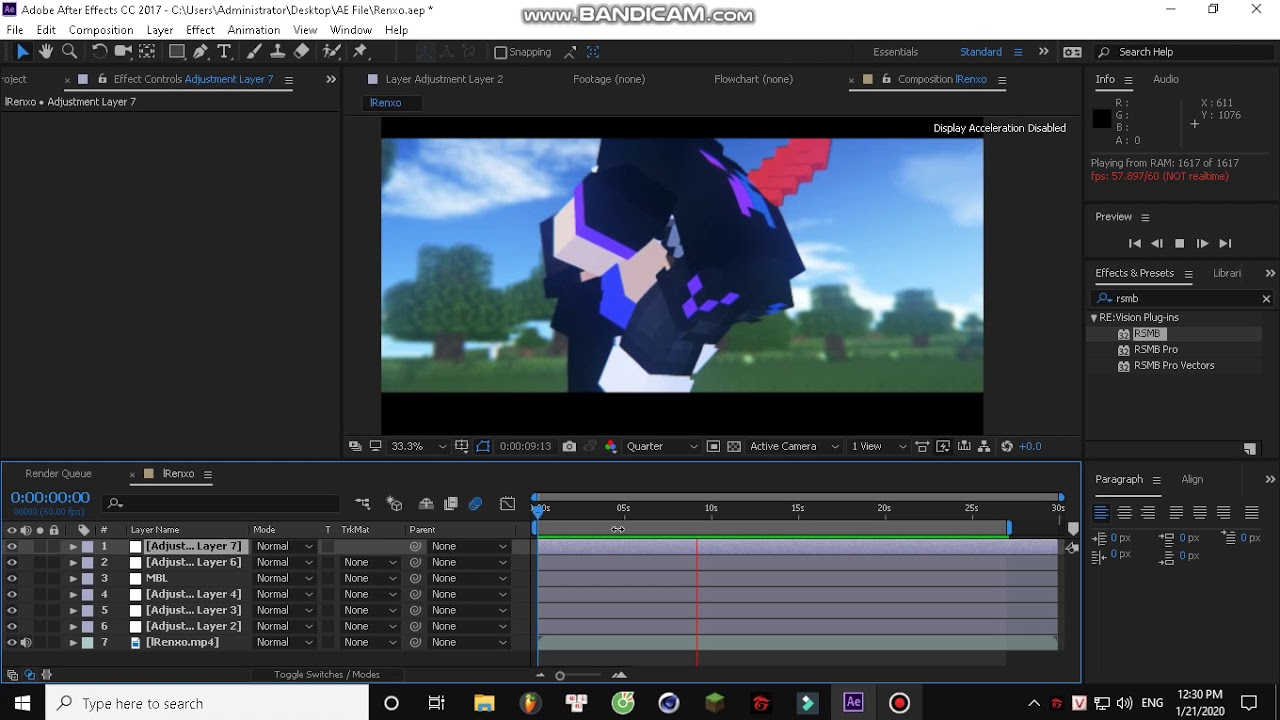The image size is (1280, 720).
Task: Hide Adjustment Layer 7 eye toggle
Action: [12, 547]
